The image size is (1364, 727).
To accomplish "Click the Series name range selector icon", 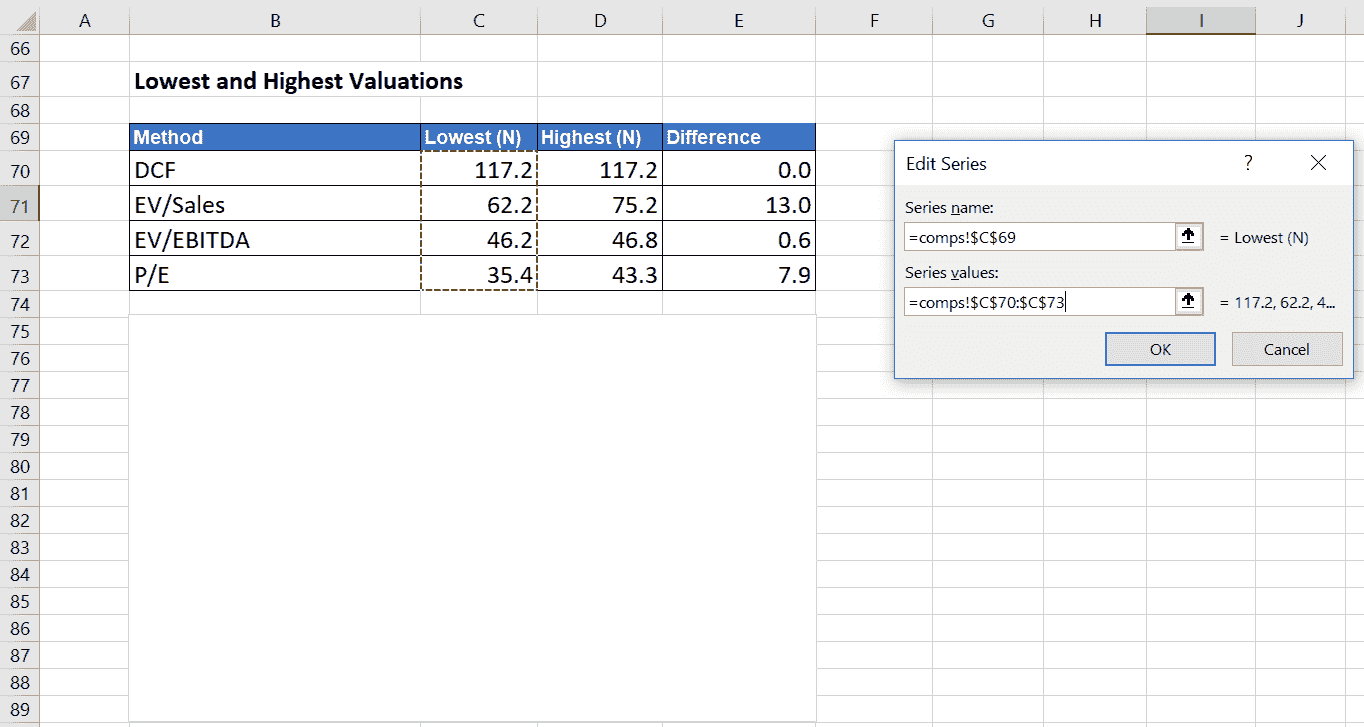I will (x=1189, y=236).
